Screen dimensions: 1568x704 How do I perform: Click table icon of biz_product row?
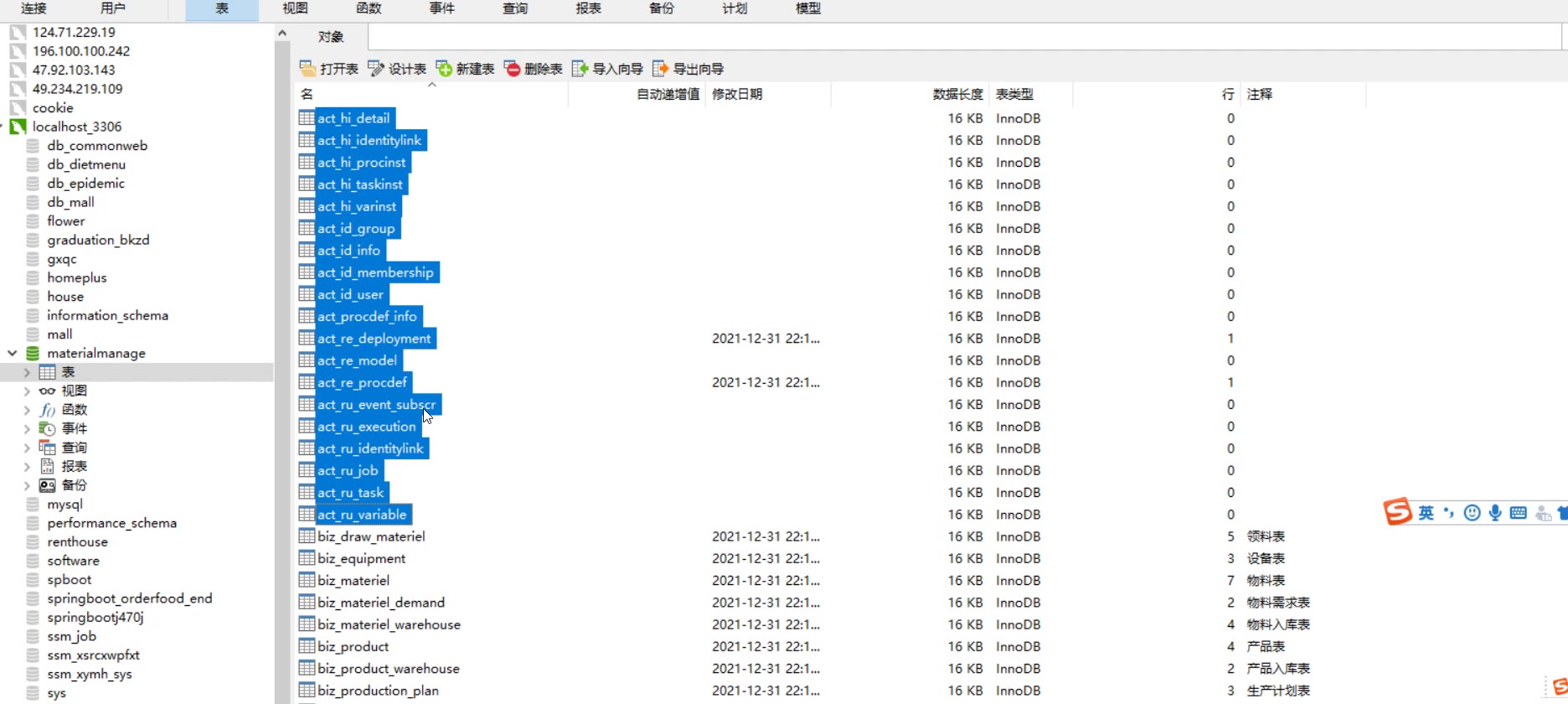pos(307,646)
